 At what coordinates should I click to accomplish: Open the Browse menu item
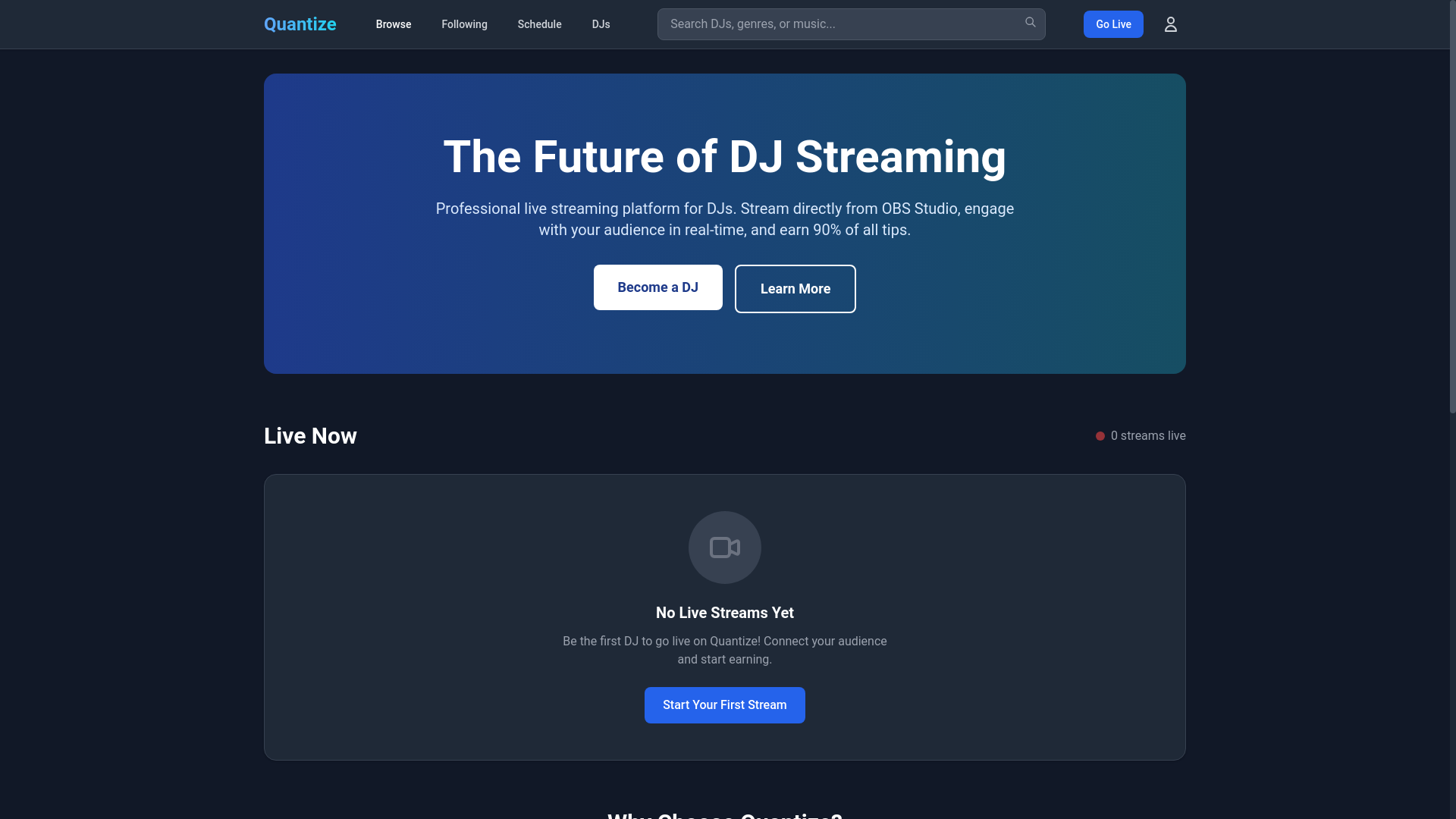point(394,24)
